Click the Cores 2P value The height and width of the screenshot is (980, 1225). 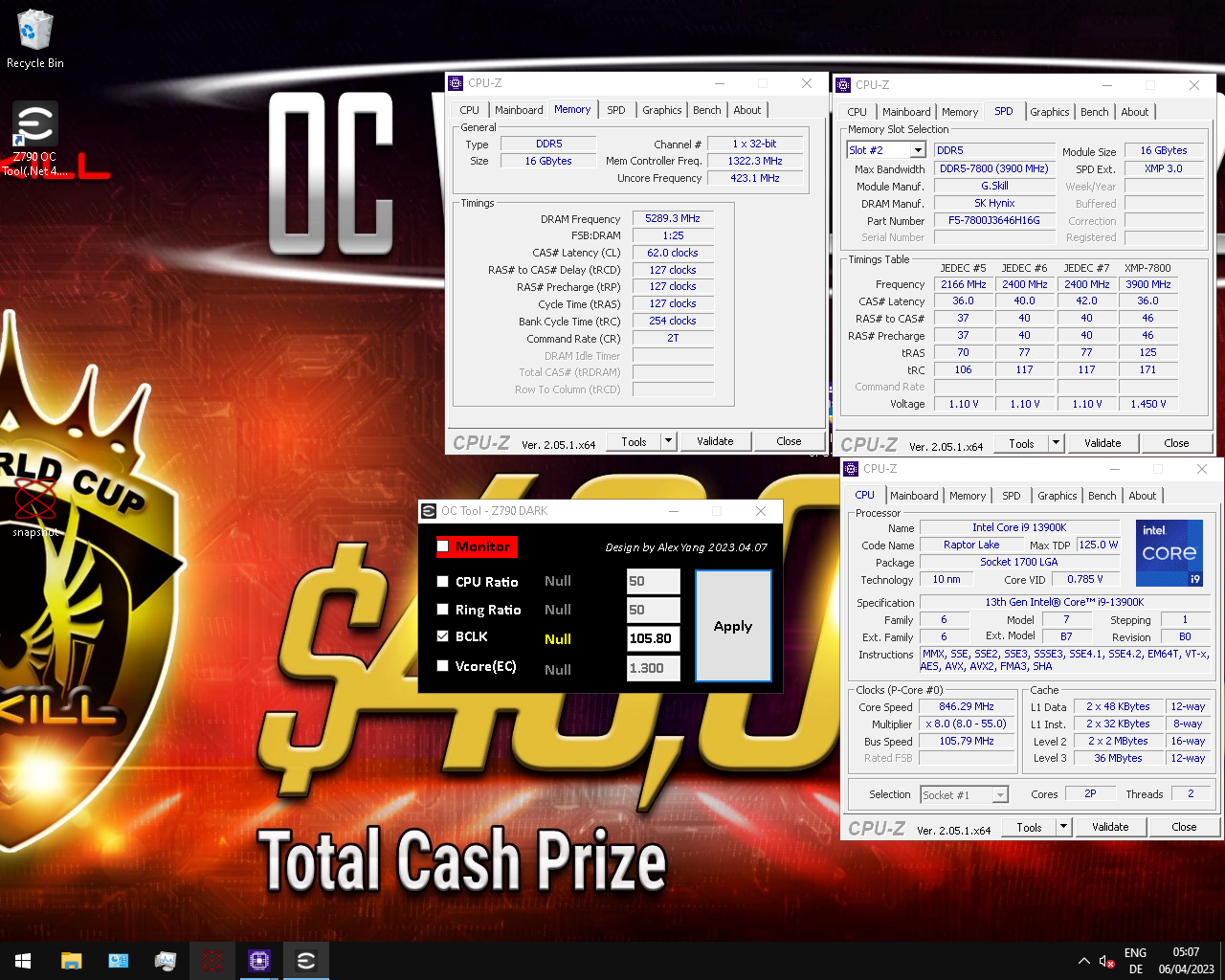pyautogui.click(x=1090, y=793)
